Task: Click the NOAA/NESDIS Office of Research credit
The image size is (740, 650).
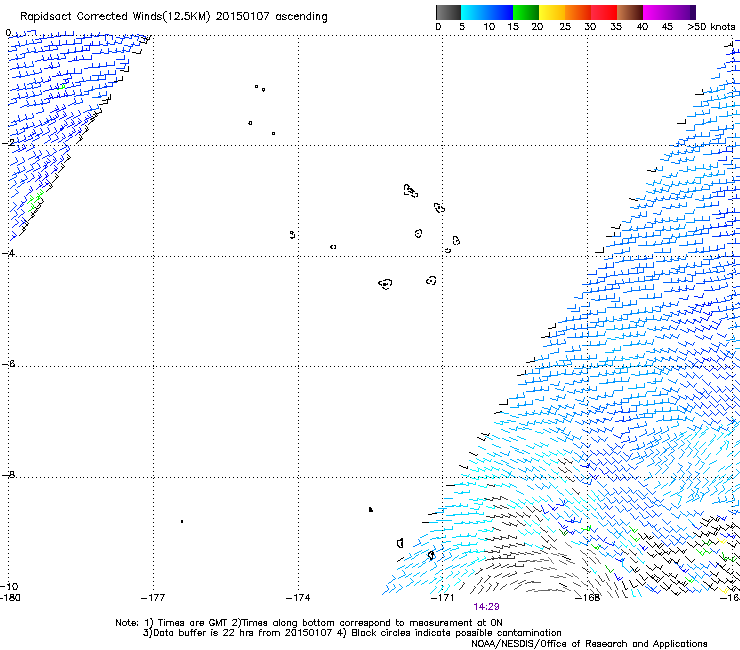Action: (589, 644)
